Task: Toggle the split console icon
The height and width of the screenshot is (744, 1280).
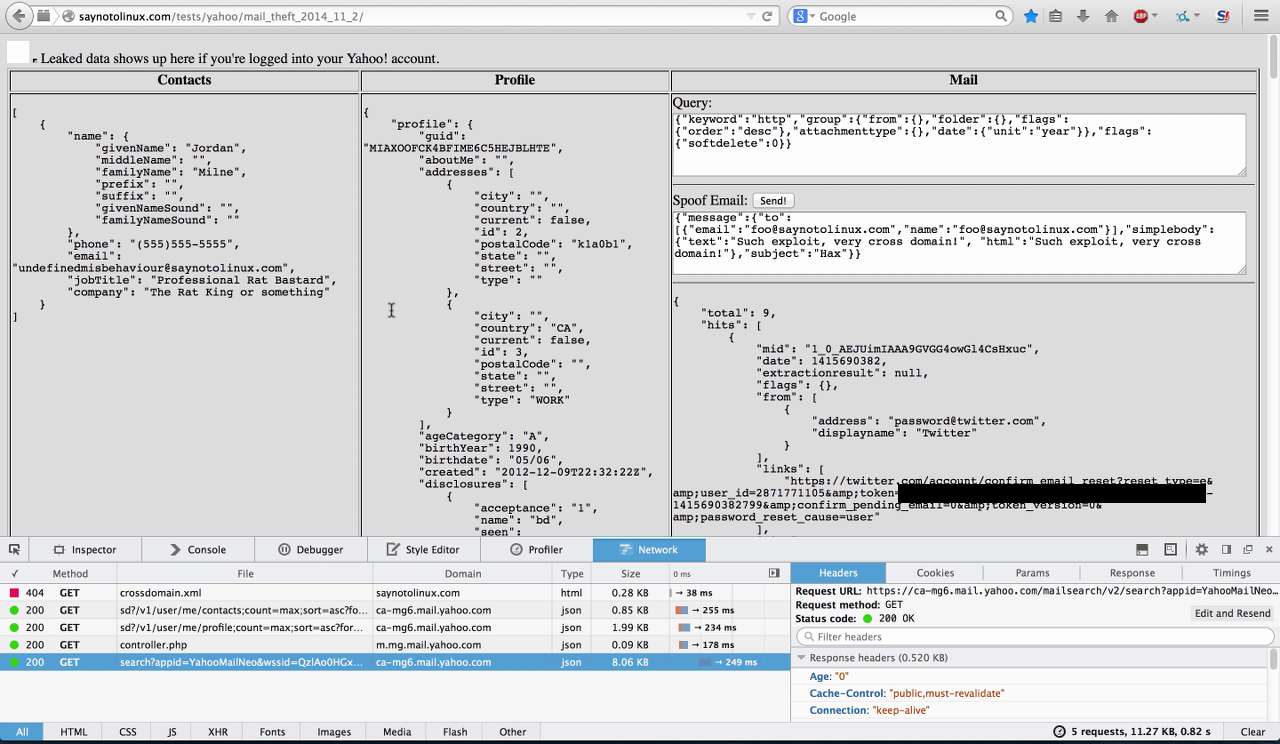Action: point(1142,549)
